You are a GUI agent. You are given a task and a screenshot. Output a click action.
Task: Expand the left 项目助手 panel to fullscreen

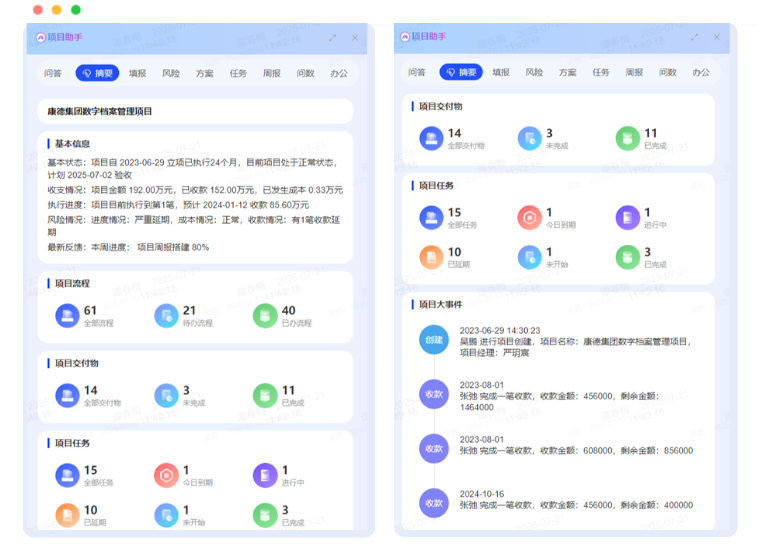[x=333, y=38]
